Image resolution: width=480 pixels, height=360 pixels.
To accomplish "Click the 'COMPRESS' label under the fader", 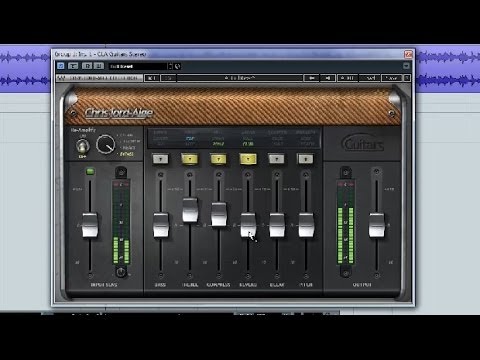I will [218, 285].
